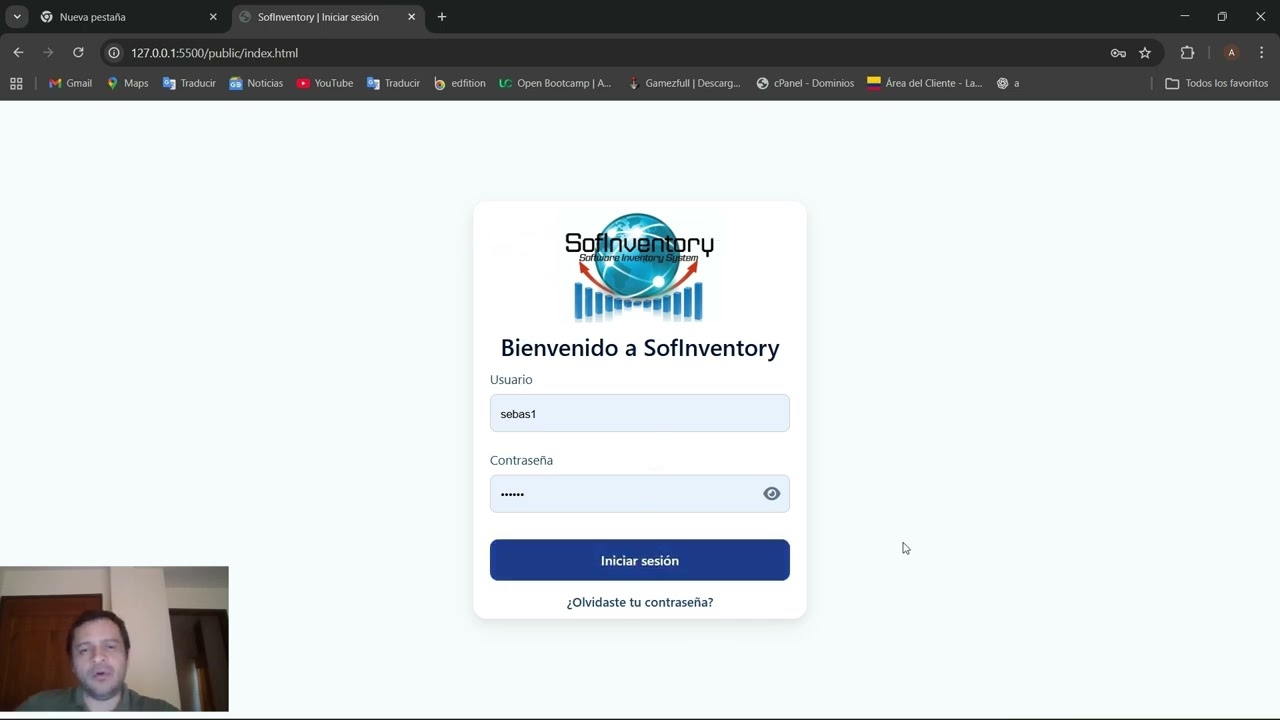Screen dimensions: 1280x720
Task: Open the ¿Olvidaste tu contraseña? link
Action: point(640,602)
